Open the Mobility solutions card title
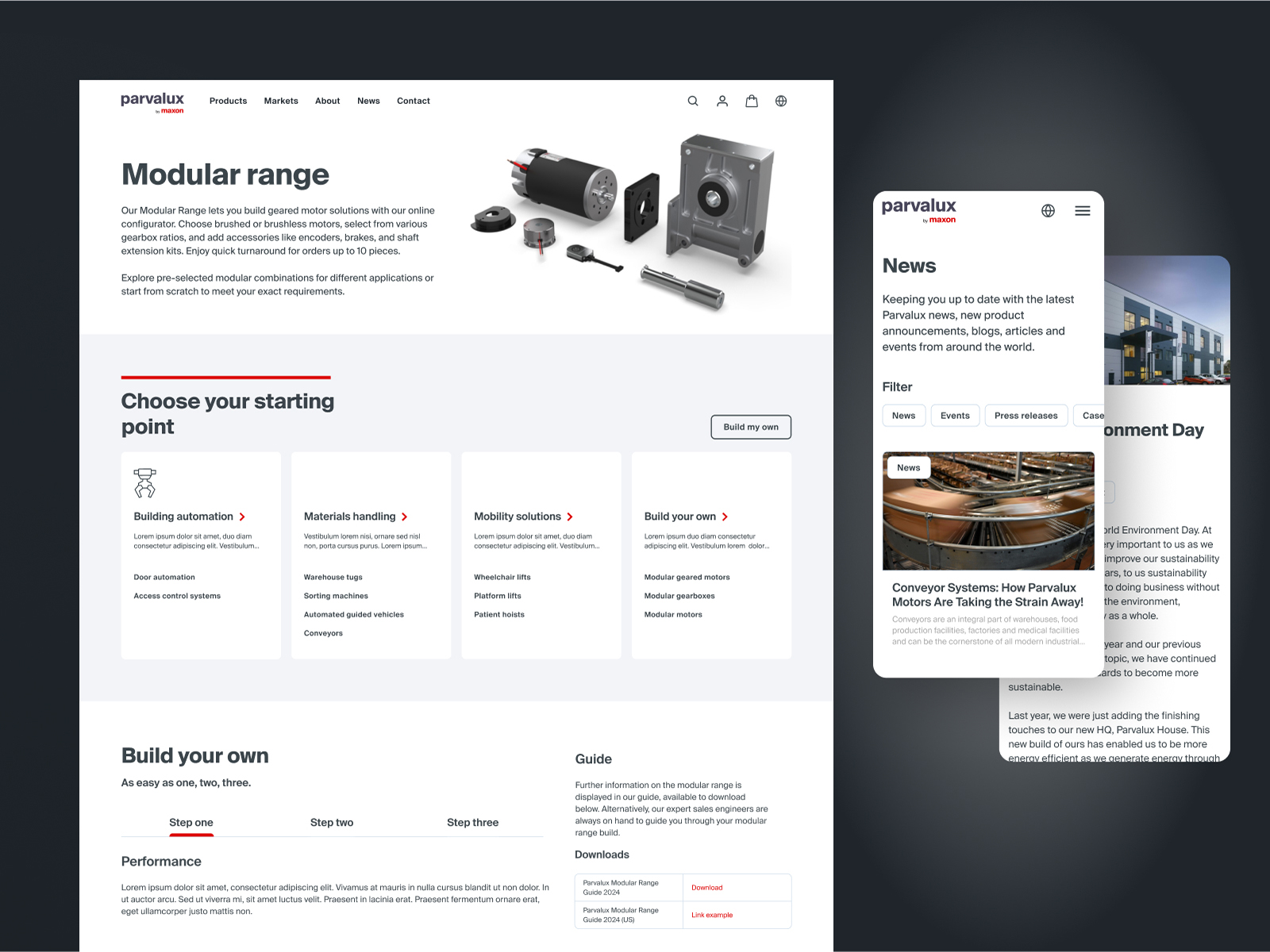This screenshot has height=952, width=1270. [518, 516]
